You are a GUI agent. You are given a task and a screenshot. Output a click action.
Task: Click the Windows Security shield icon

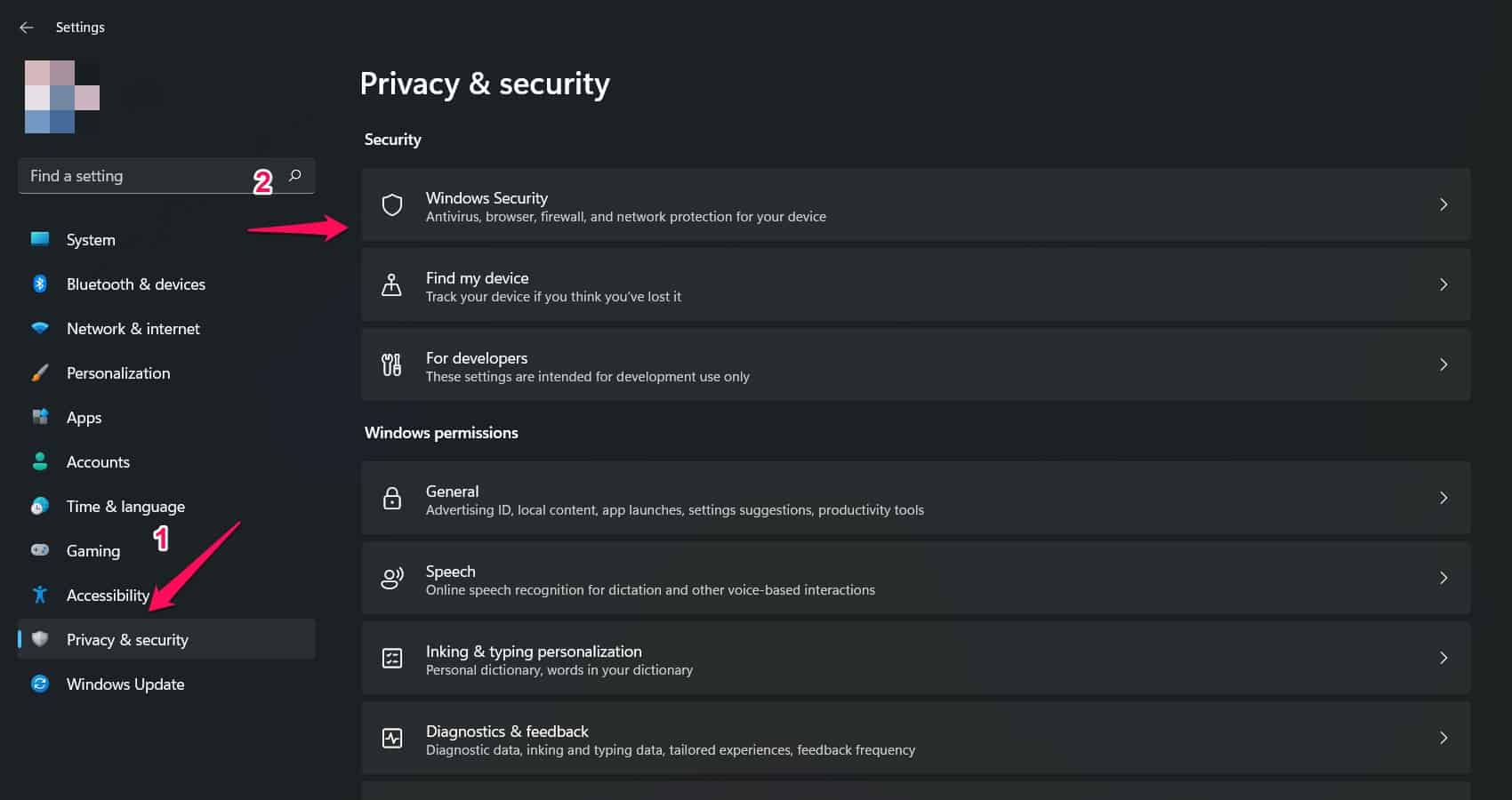392,205
